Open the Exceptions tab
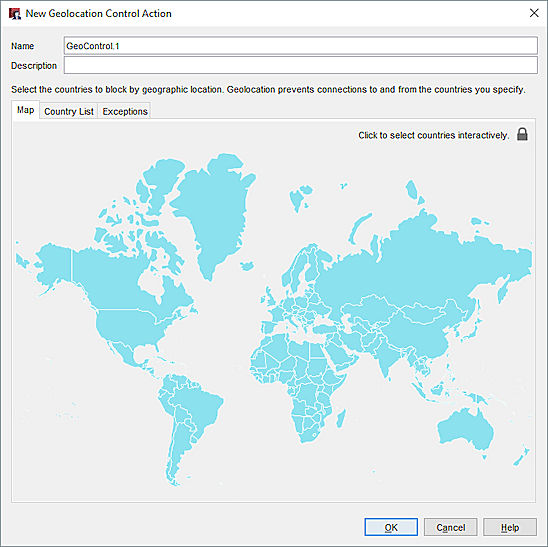This screenshot has width=548, height=547. pyautogui.click(x=125, y=111)
